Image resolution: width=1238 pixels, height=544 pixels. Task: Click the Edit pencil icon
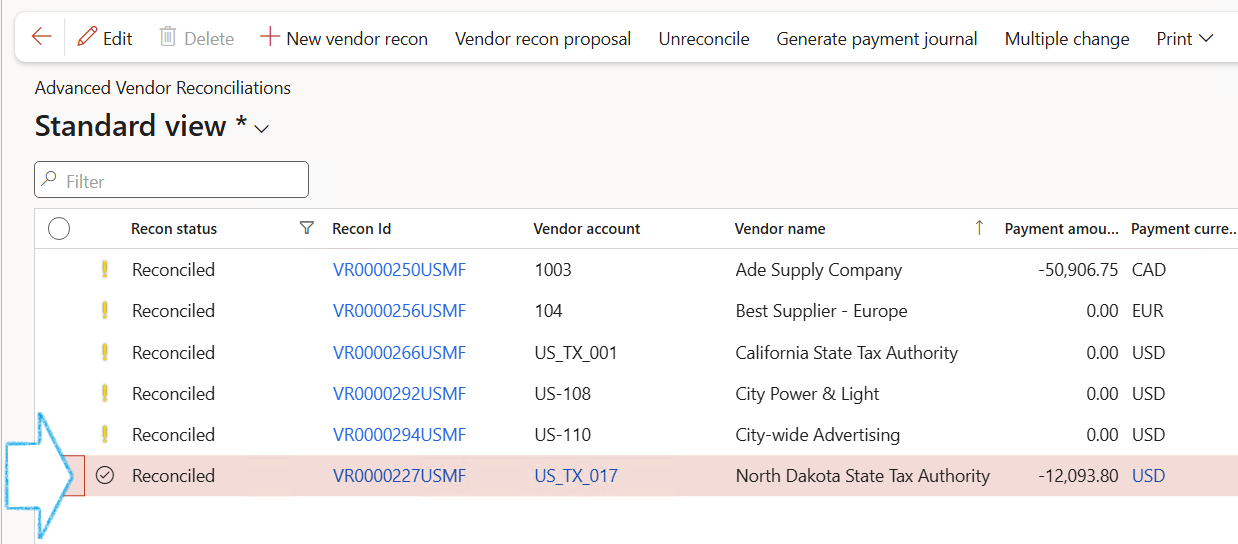[x=88, y=37]
